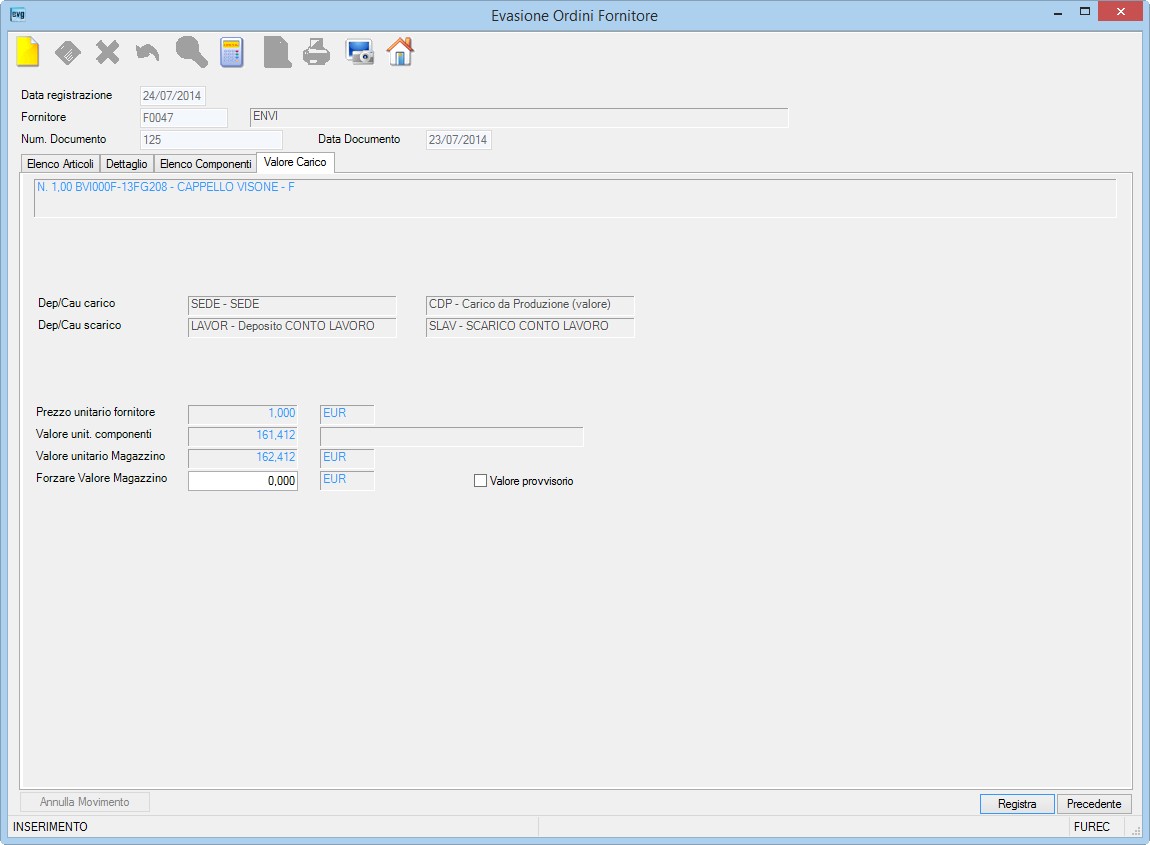Image resolution: width=1150 pixels, height=845 pixels.
Task: Click the magnifying glass search icon
Action: point(191,52)
